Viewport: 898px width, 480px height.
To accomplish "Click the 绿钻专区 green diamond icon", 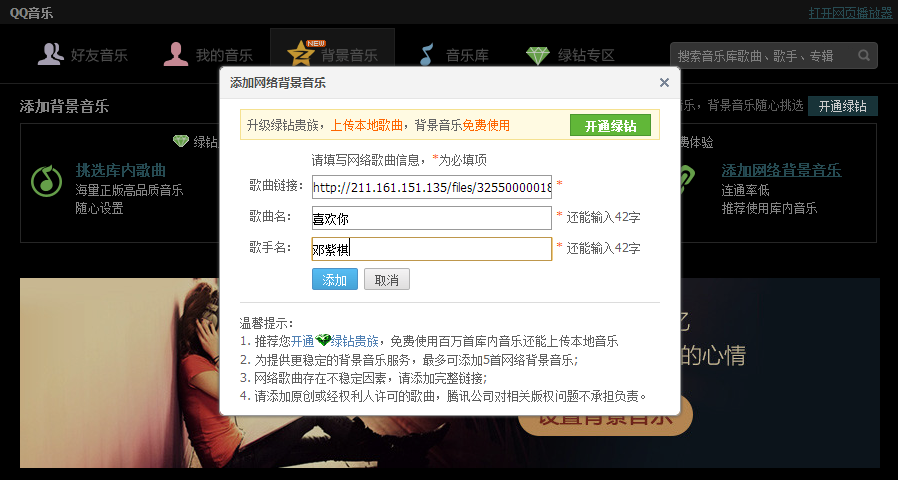I will (538, 56).
